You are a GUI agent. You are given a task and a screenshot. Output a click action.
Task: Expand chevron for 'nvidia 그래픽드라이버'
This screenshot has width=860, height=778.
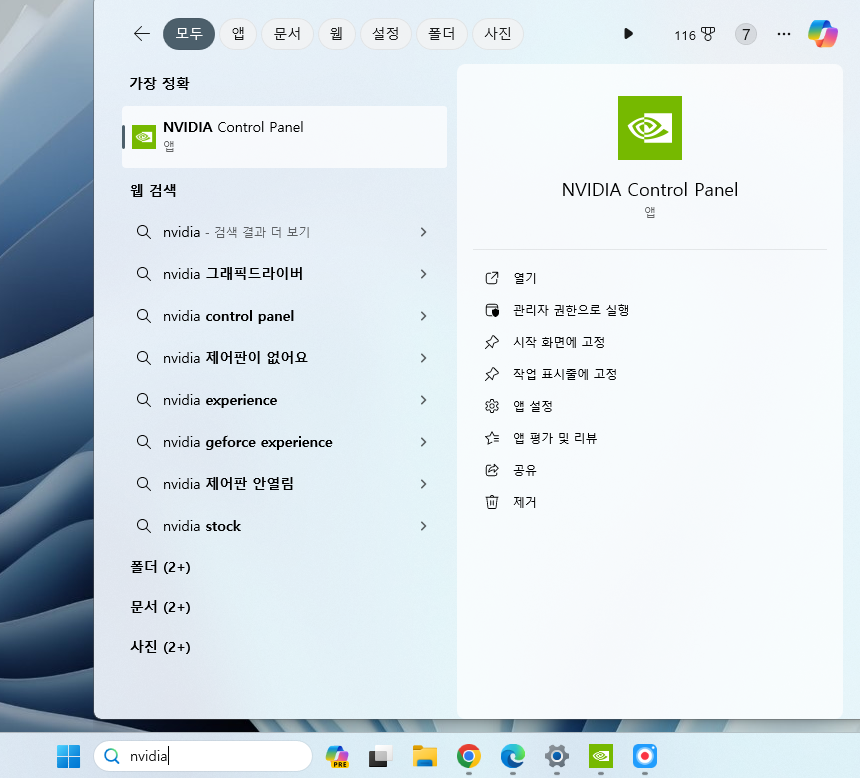pyautogui.click(x=423, y=274)
